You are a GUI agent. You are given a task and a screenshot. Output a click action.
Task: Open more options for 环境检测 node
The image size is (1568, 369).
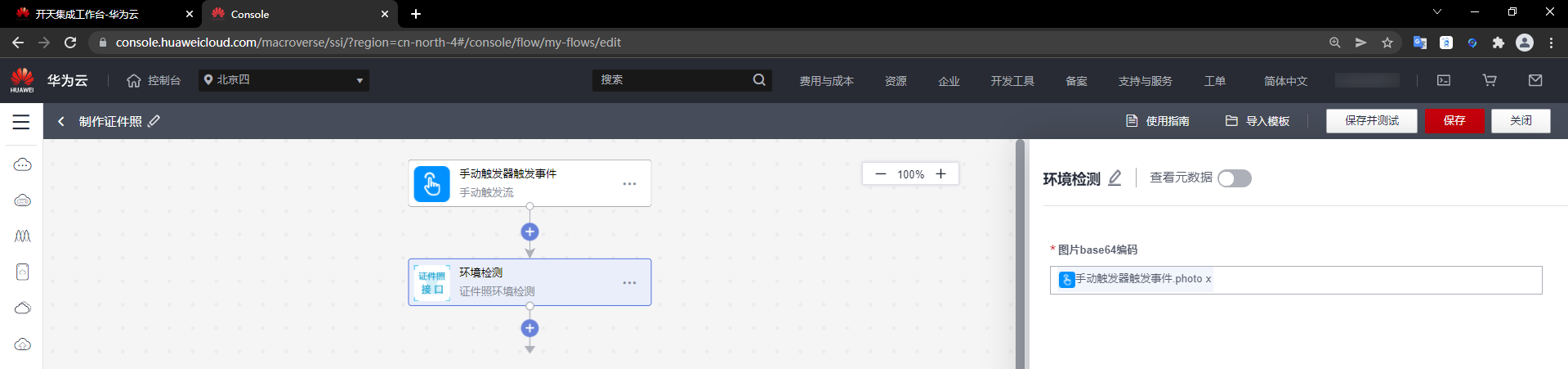click(x=629, y=282)
